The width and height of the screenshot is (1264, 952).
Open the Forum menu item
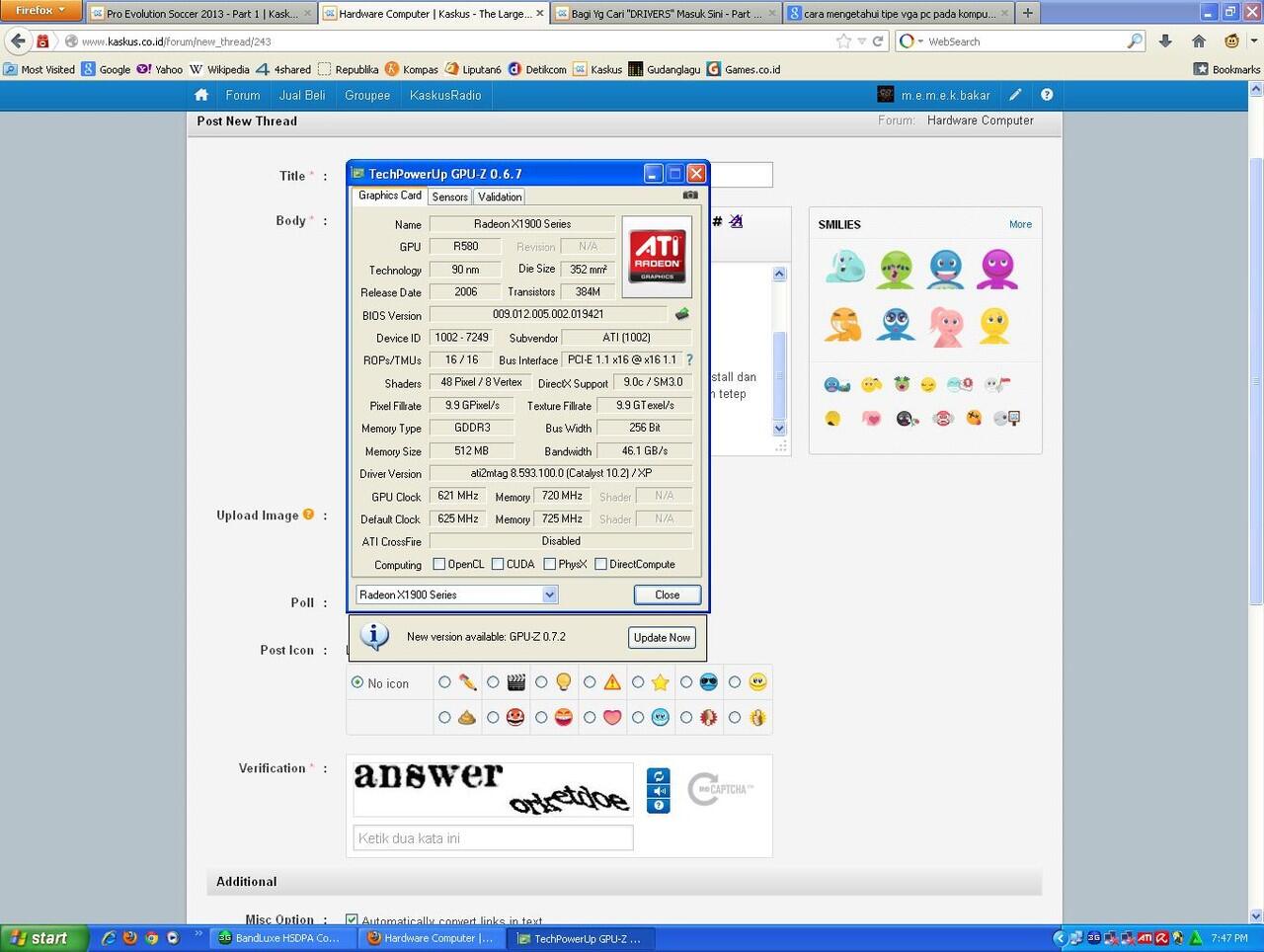[x=243, y=95]
